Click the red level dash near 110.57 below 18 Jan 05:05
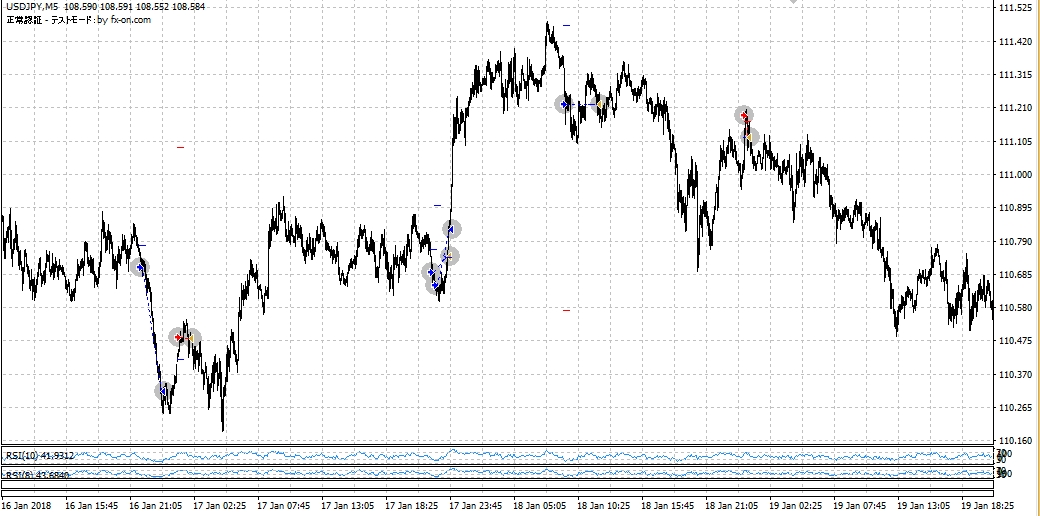This screenshot has width=1040, height=516. pyautogui.click(x=566, y=310)
